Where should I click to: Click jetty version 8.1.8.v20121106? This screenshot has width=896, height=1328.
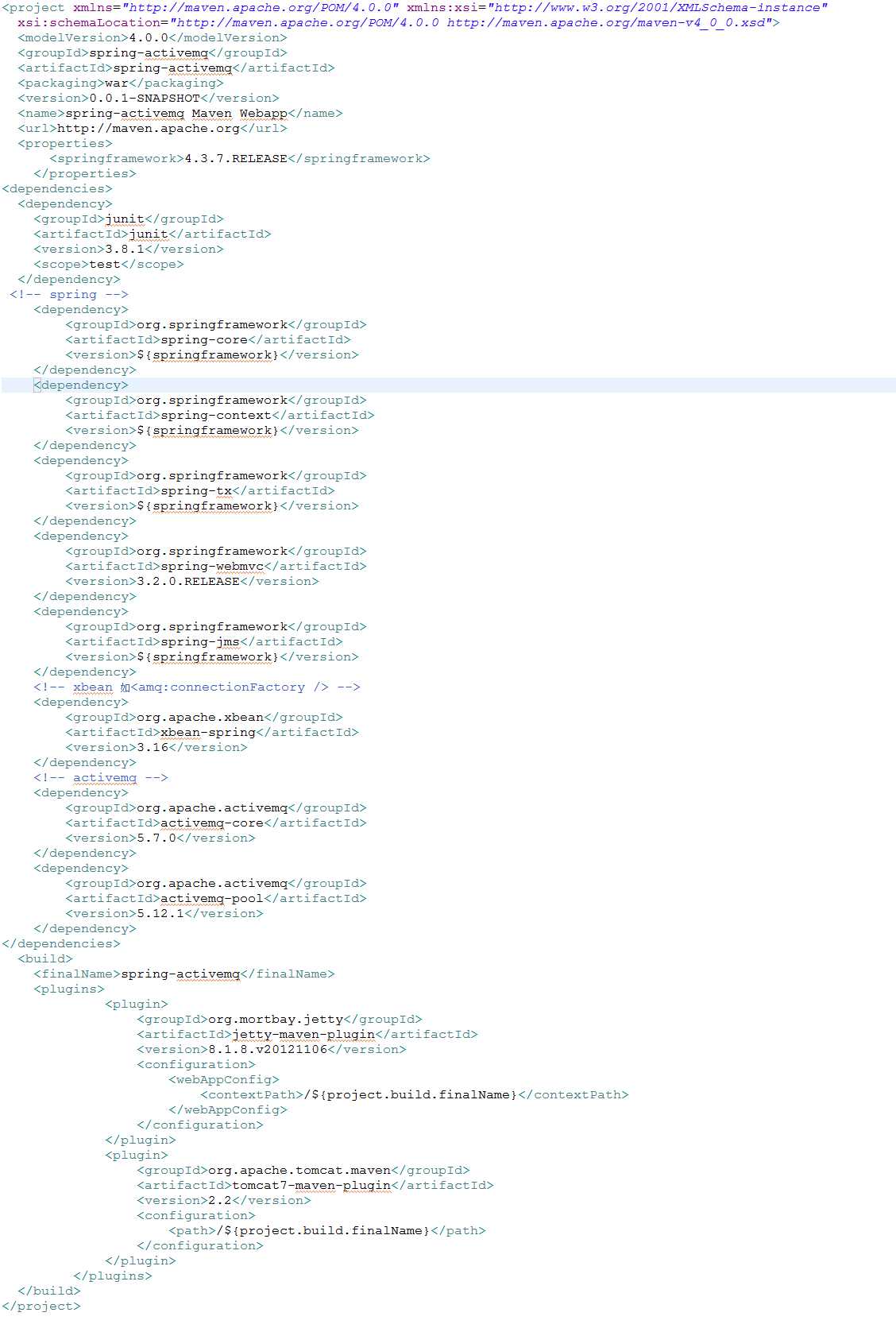[268, 1049]
